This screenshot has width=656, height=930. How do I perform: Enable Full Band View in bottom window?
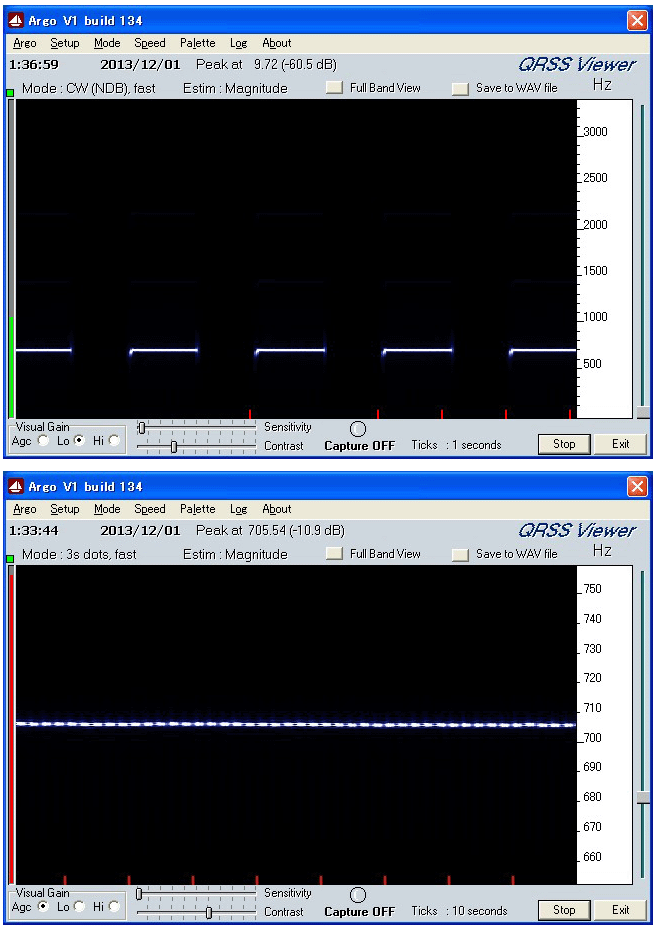335,554
